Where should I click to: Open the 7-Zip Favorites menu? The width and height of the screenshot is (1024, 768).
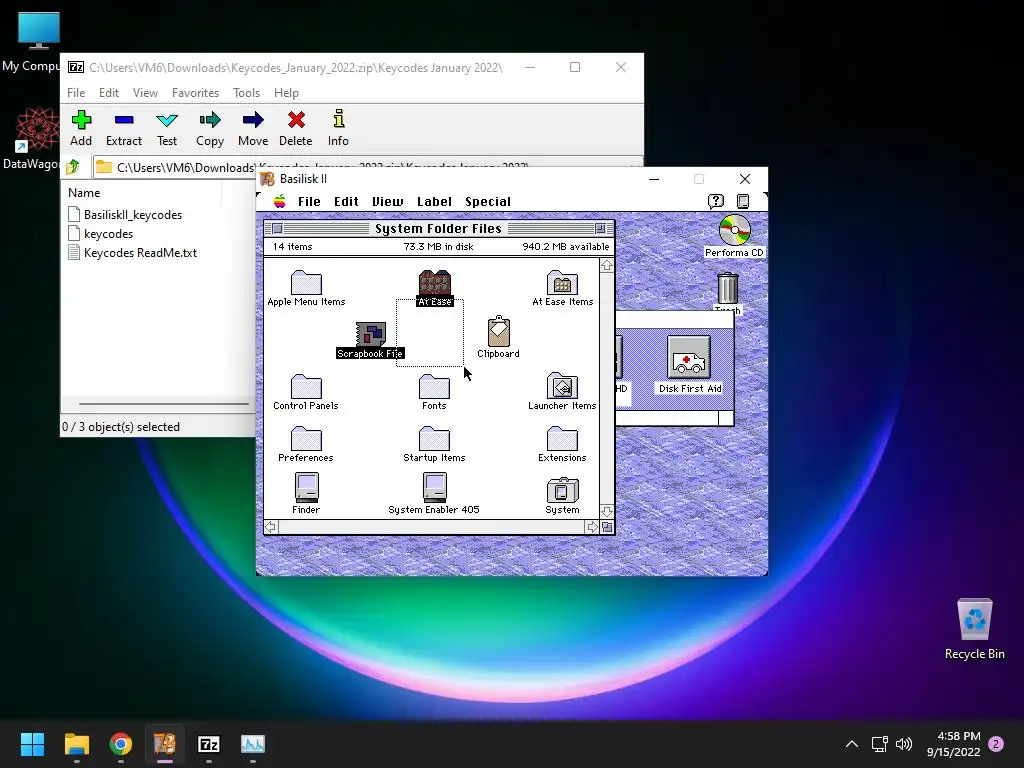click(x=195, y=93)
